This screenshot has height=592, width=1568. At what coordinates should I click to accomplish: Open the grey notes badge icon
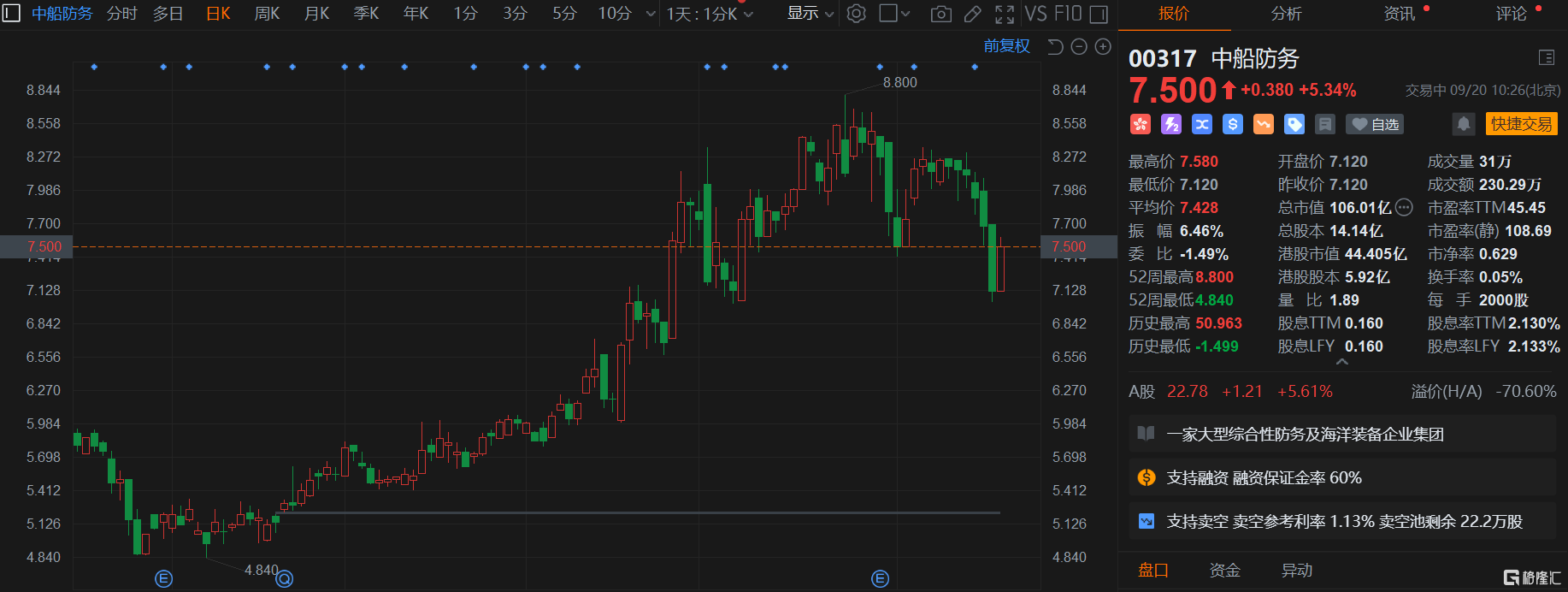1325,124
